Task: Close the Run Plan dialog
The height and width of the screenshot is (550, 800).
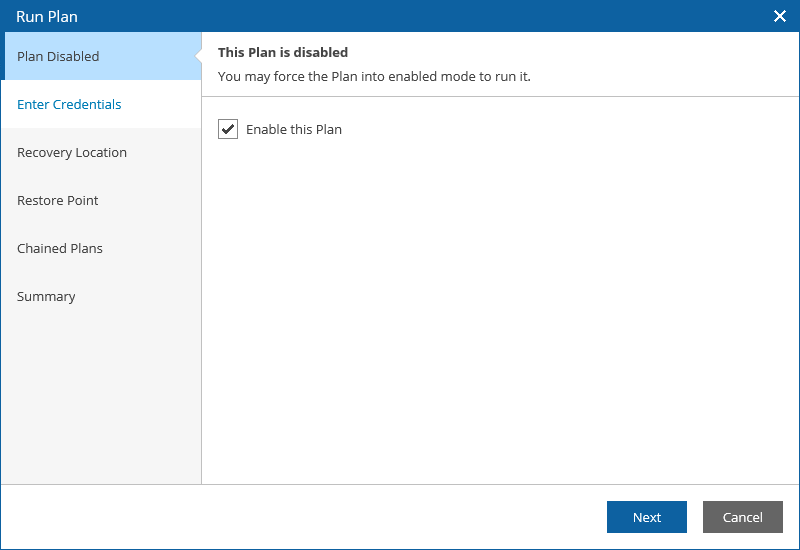Action: 780,16
